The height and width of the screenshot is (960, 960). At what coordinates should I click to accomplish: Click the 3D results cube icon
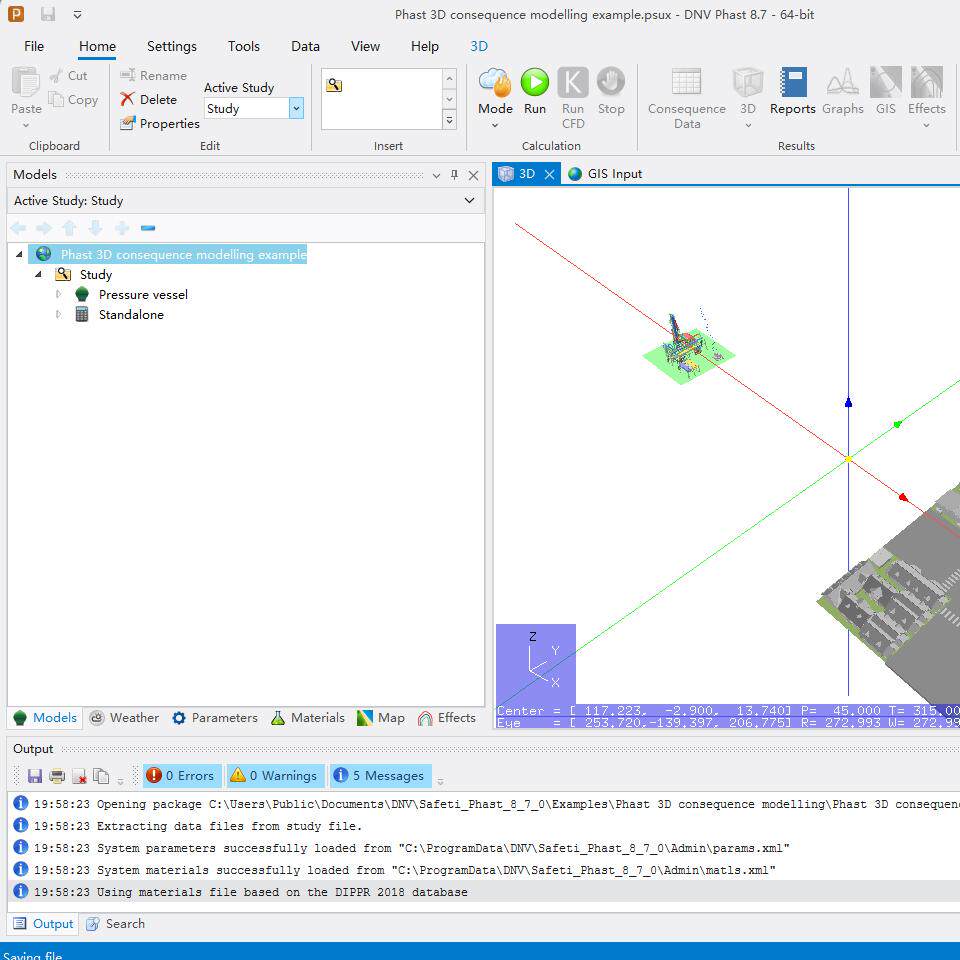click(x=748, y=83)
